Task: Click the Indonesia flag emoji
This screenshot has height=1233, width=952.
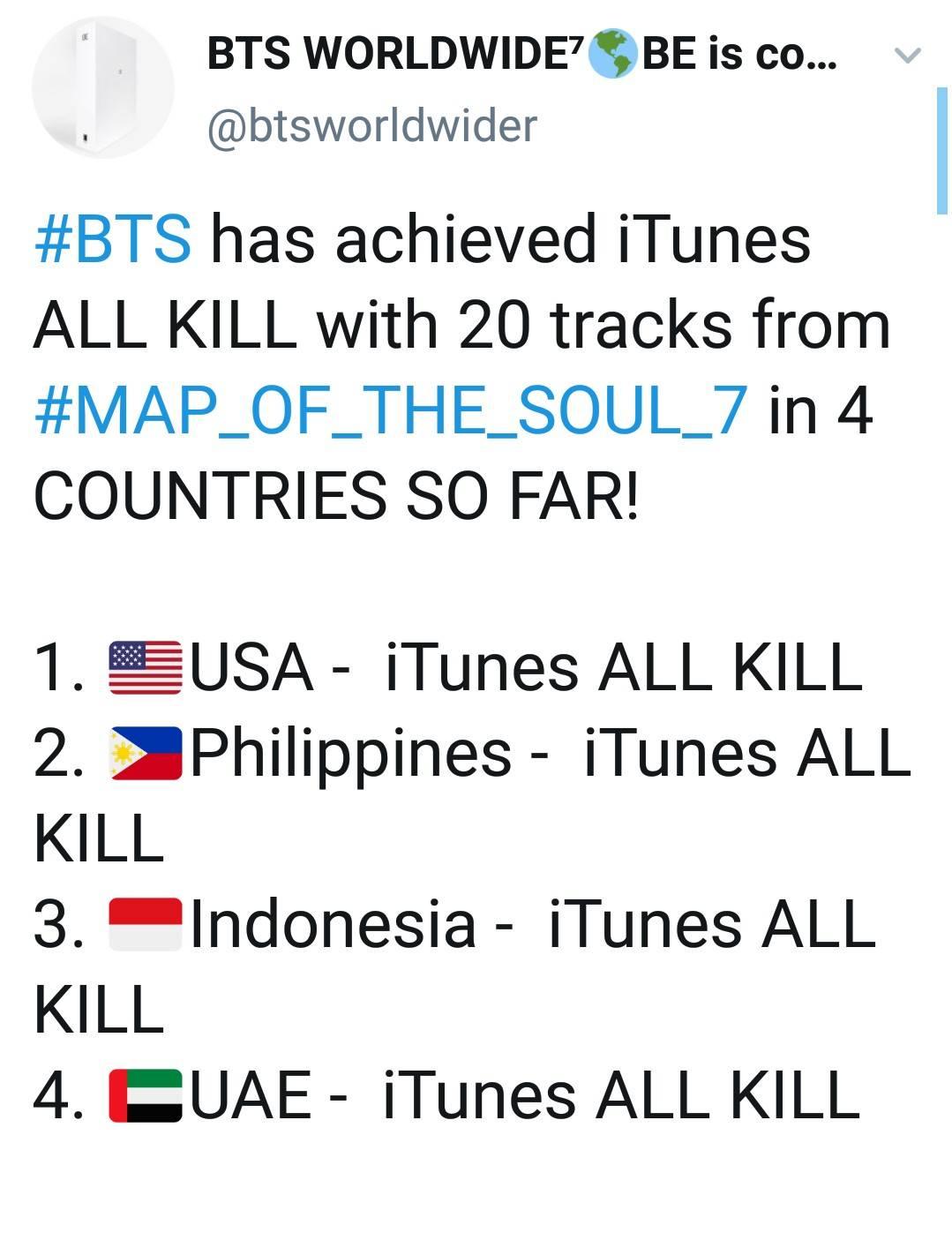Action: [145, 924]
